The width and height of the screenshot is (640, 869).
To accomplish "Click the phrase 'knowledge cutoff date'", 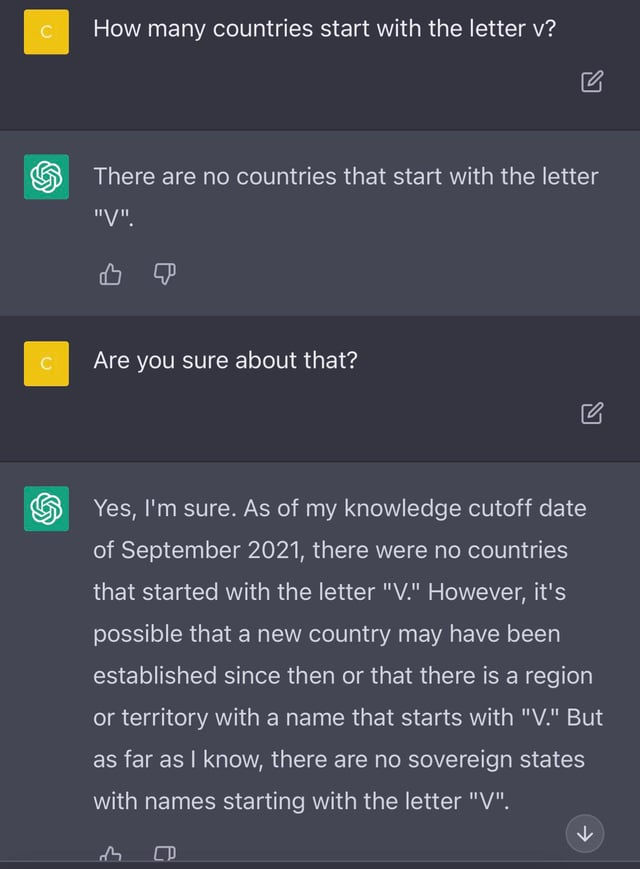I will (465, 508).
